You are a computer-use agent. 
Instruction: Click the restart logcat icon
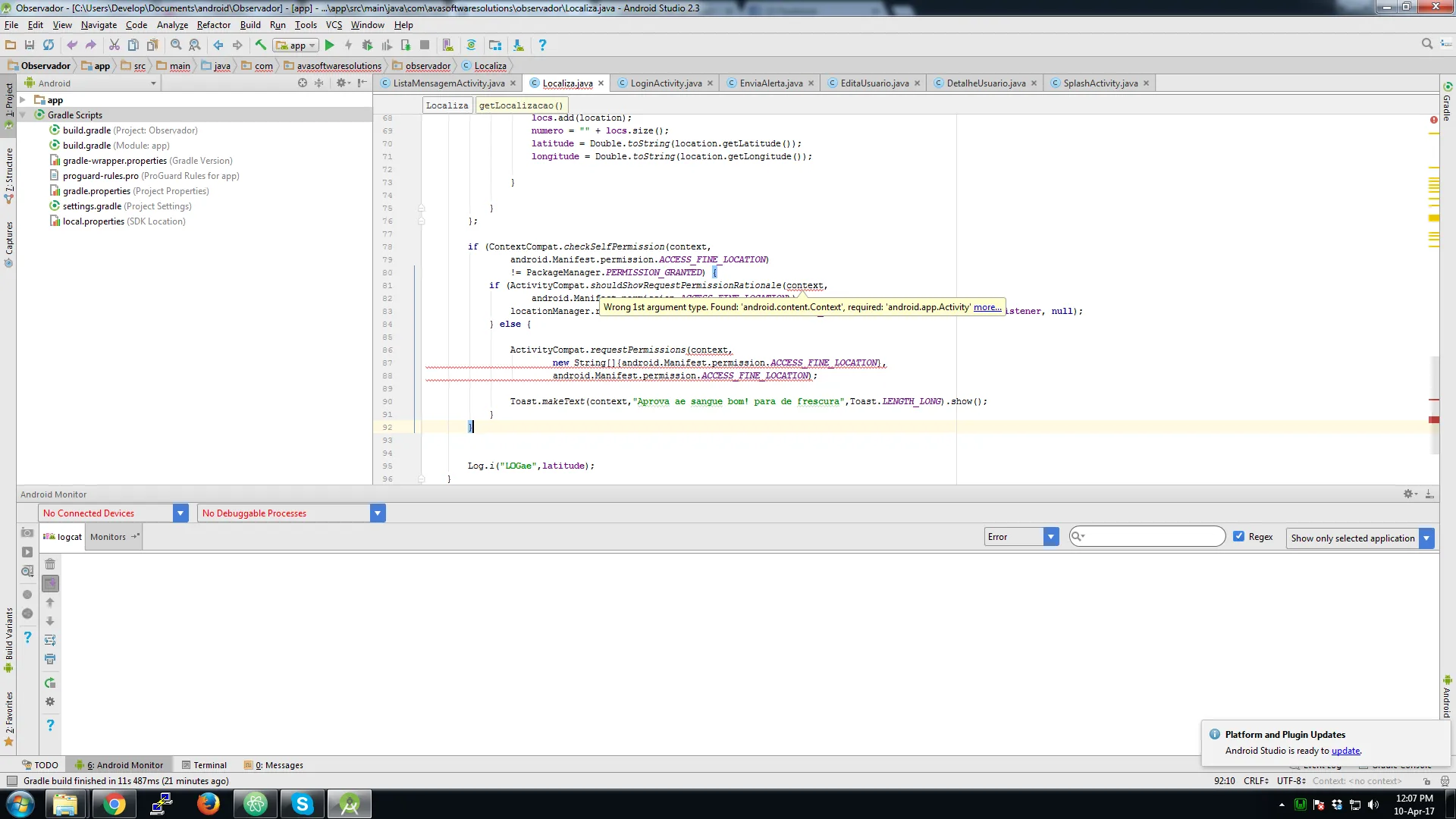pos(50,682)
